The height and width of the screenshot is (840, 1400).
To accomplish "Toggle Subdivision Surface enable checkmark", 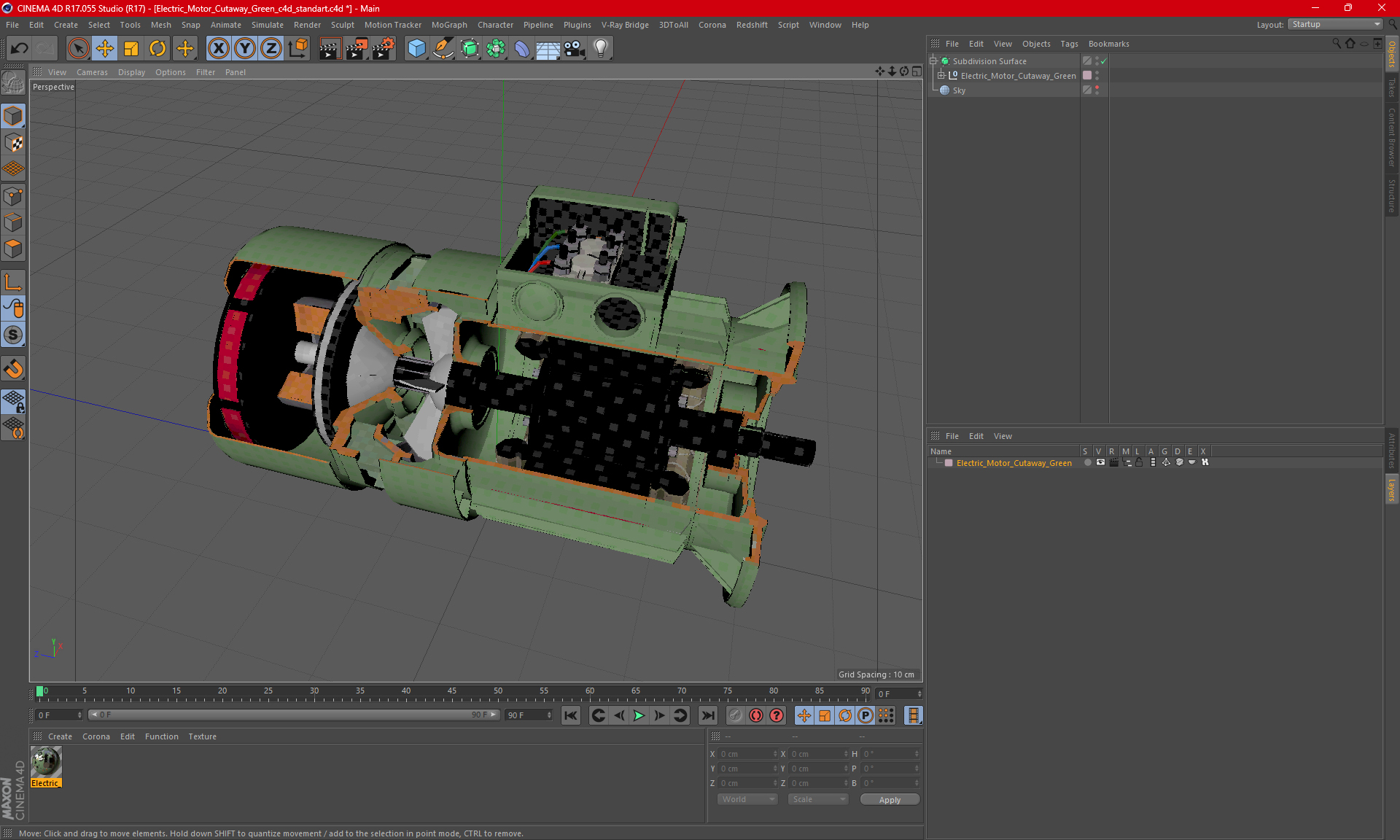I will pos(1104,61).
